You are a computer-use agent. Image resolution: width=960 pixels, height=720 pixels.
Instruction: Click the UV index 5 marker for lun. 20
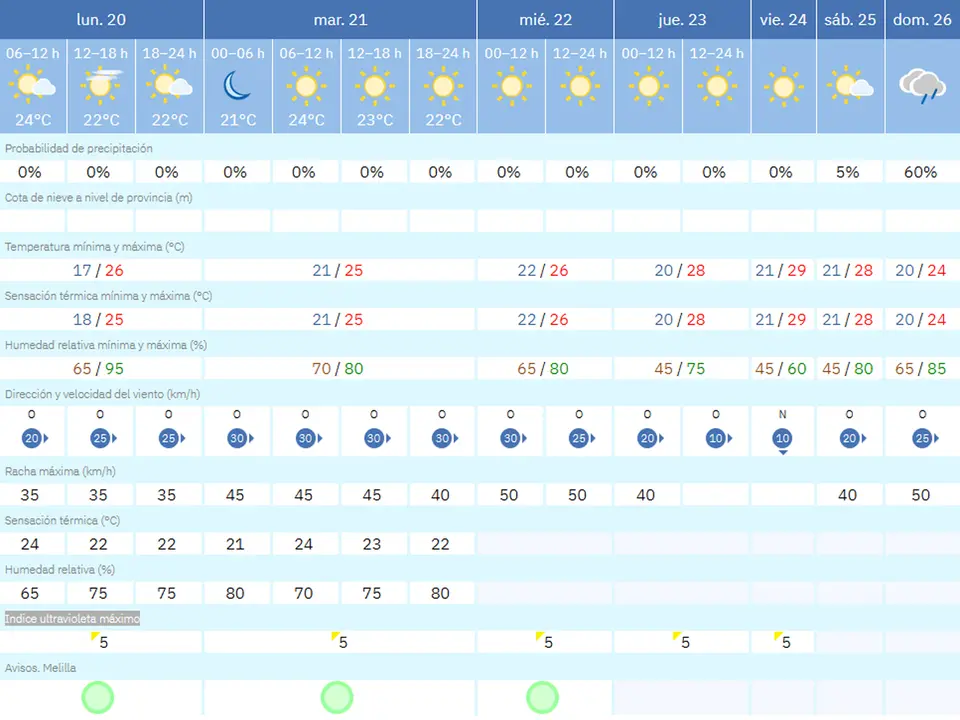[x=100, y=641]
